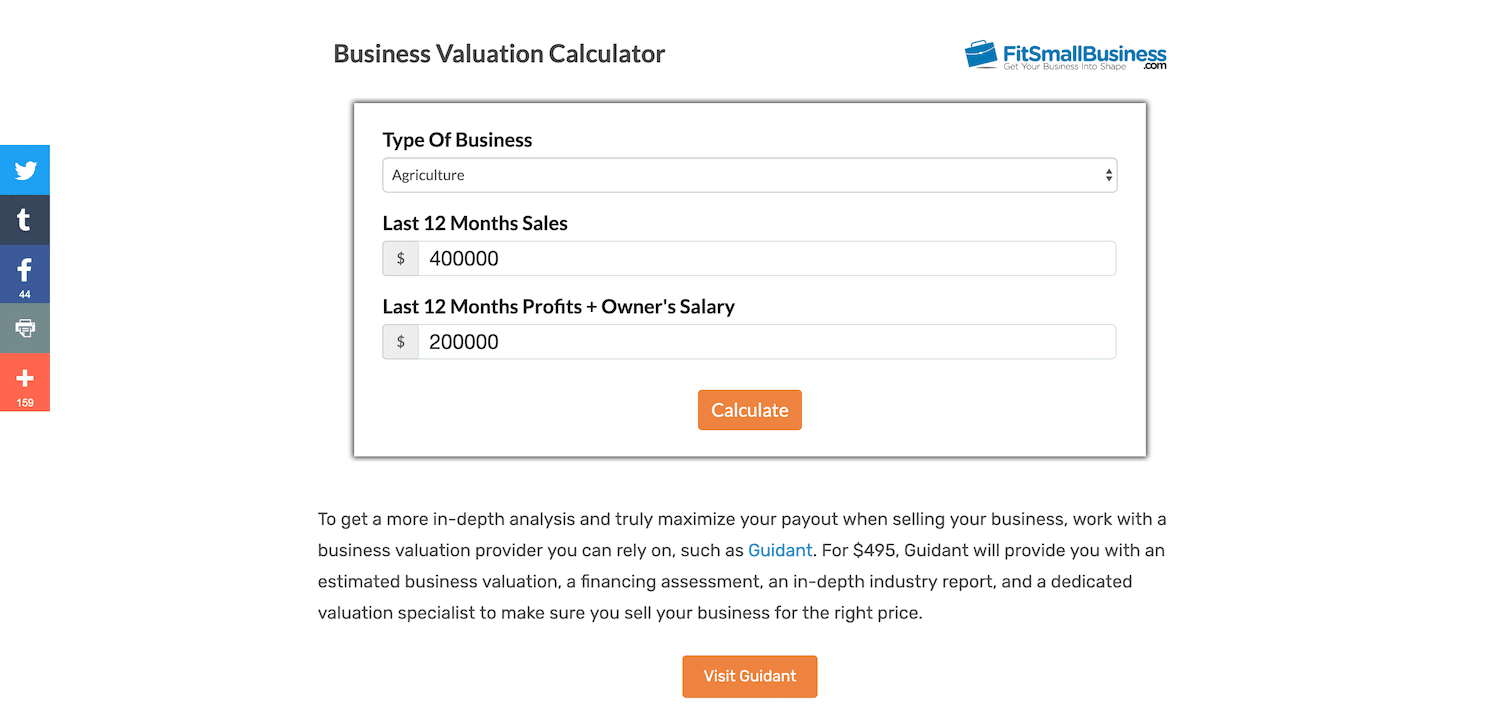Share the page on Twitter
Screen dimensions: 1500x722
coord(25,169)
